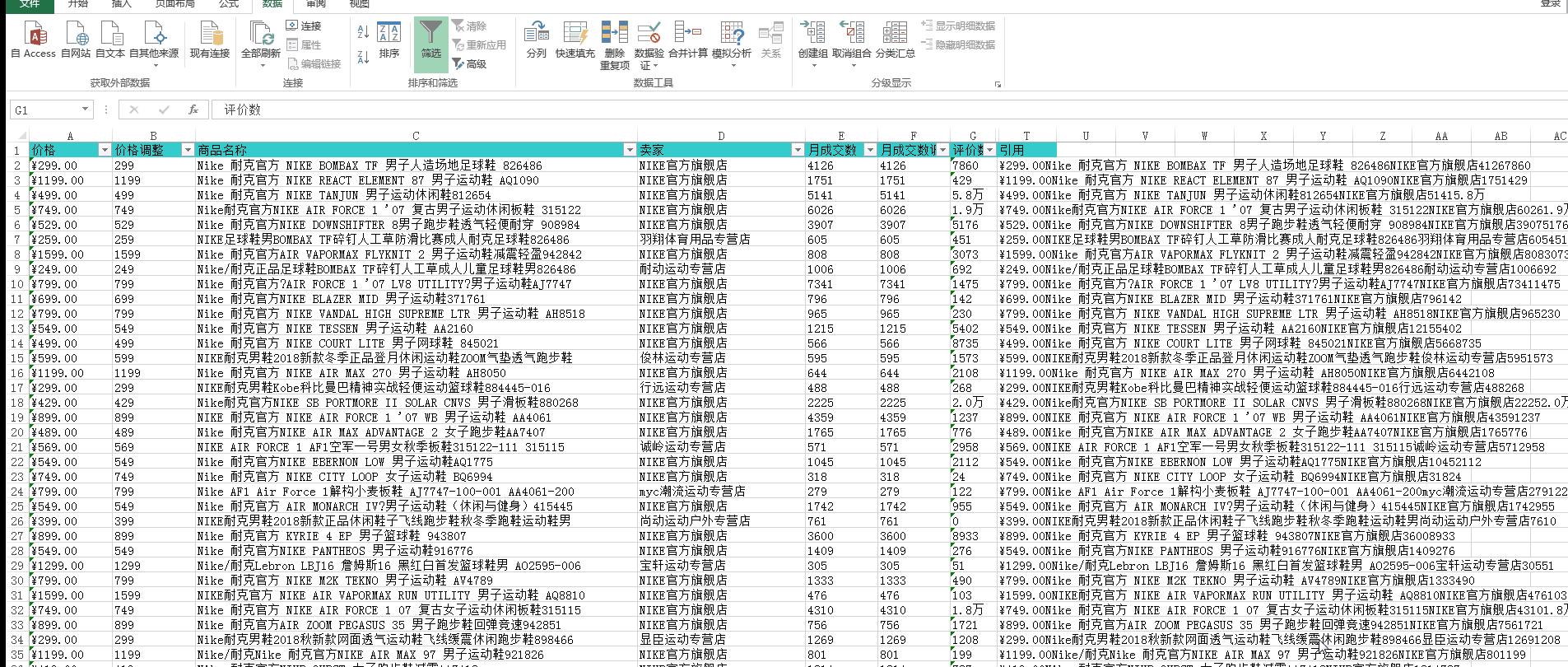
Task: Open 高级 (Advanced) filter options
Action: 469,64
